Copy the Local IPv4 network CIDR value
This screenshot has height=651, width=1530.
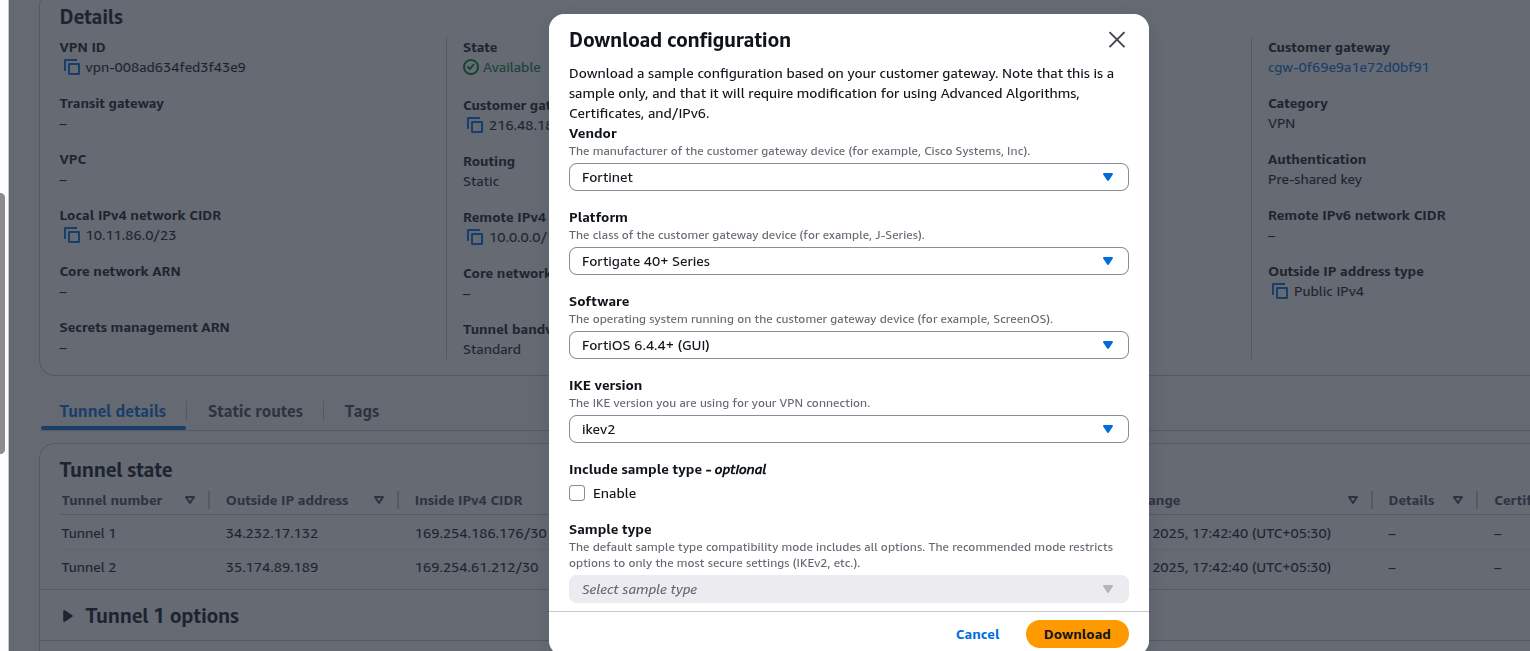coord(70,235)
